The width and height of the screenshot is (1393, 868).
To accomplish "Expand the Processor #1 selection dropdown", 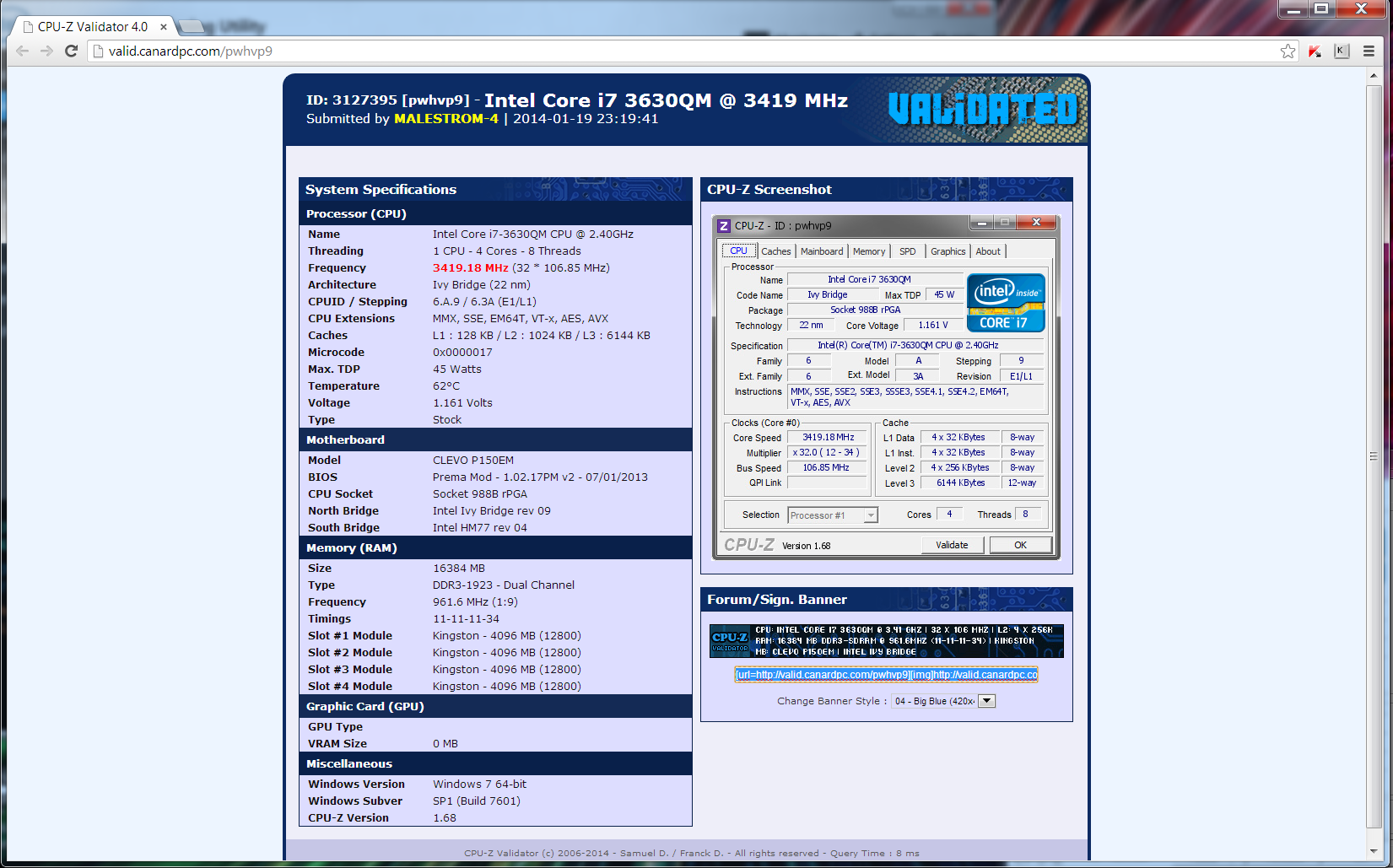I will 871,515.
